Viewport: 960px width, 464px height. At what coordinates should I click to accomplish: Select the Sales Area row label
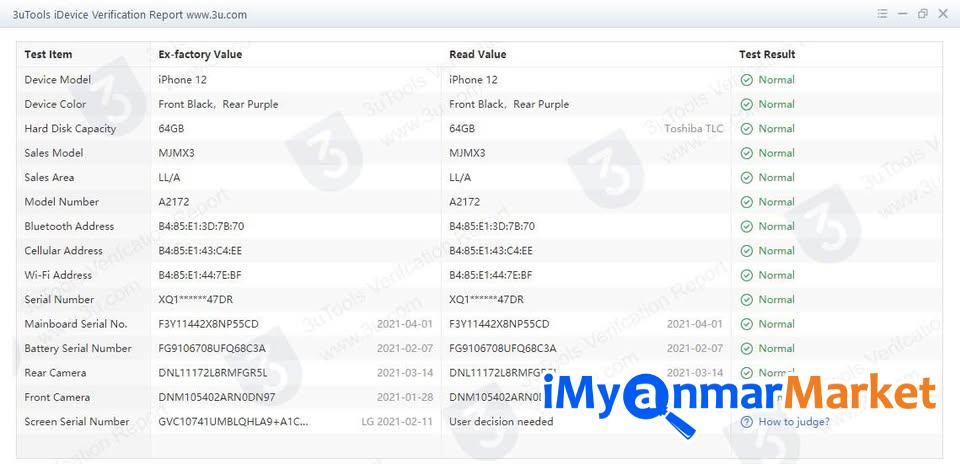coord(49,178)
